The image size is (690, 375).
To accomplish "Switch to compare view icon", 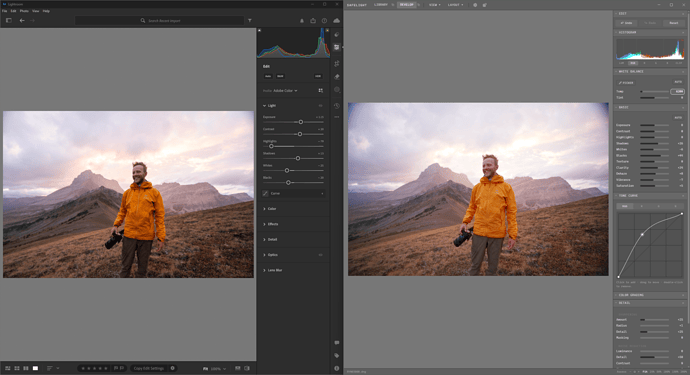I will tap(26, 368).
